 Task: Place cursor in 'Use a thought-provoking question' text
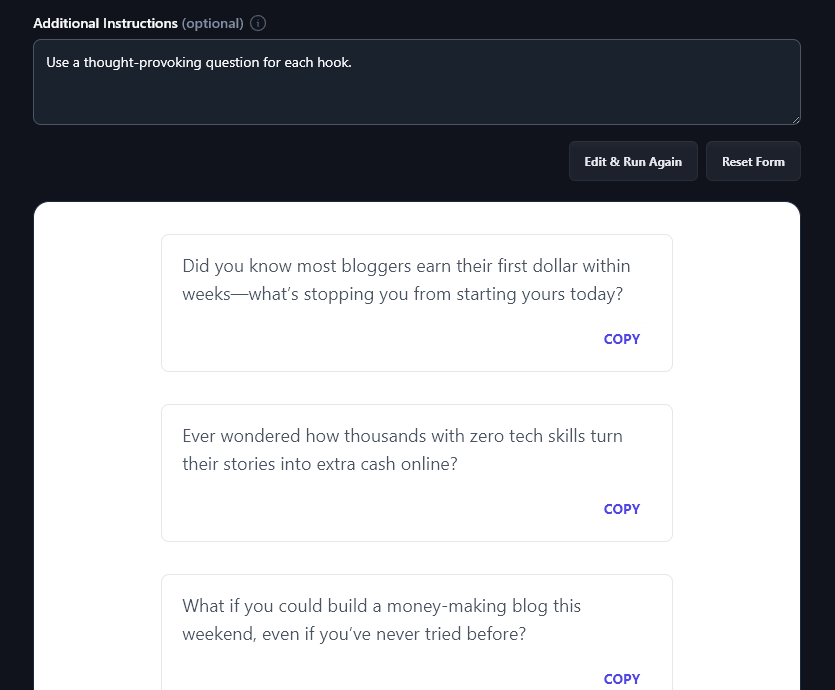pos(199,63)
